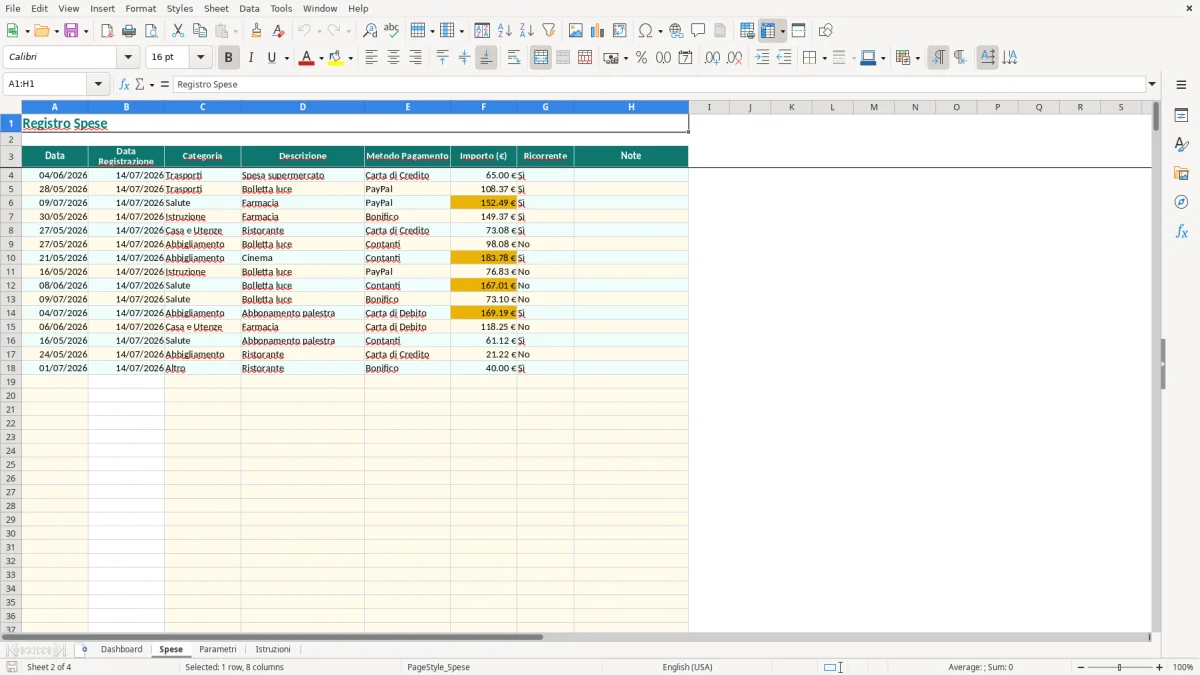Click Function Wizard fx icon
The image size is (1200, 675).
coord(124,84)
